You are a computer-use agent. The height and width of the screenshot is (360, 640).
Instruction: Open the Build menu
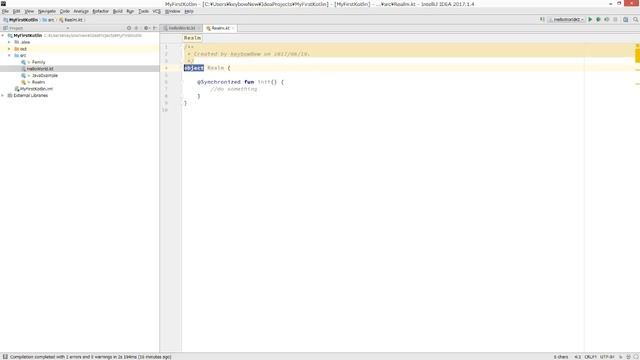pos(118,11)
